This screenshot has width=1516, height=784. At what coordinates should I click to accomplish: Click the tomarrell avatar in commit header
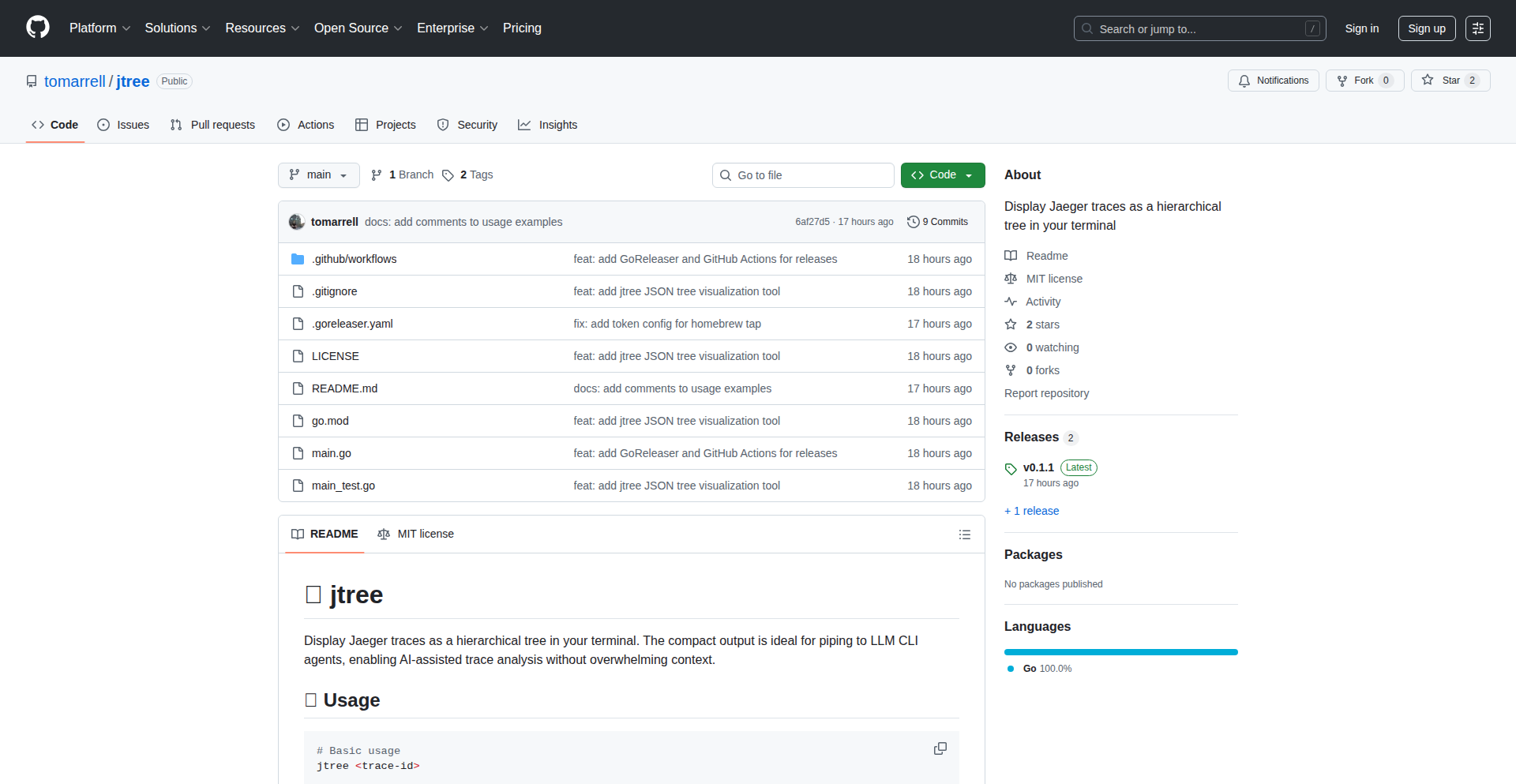tap(297, 222)
